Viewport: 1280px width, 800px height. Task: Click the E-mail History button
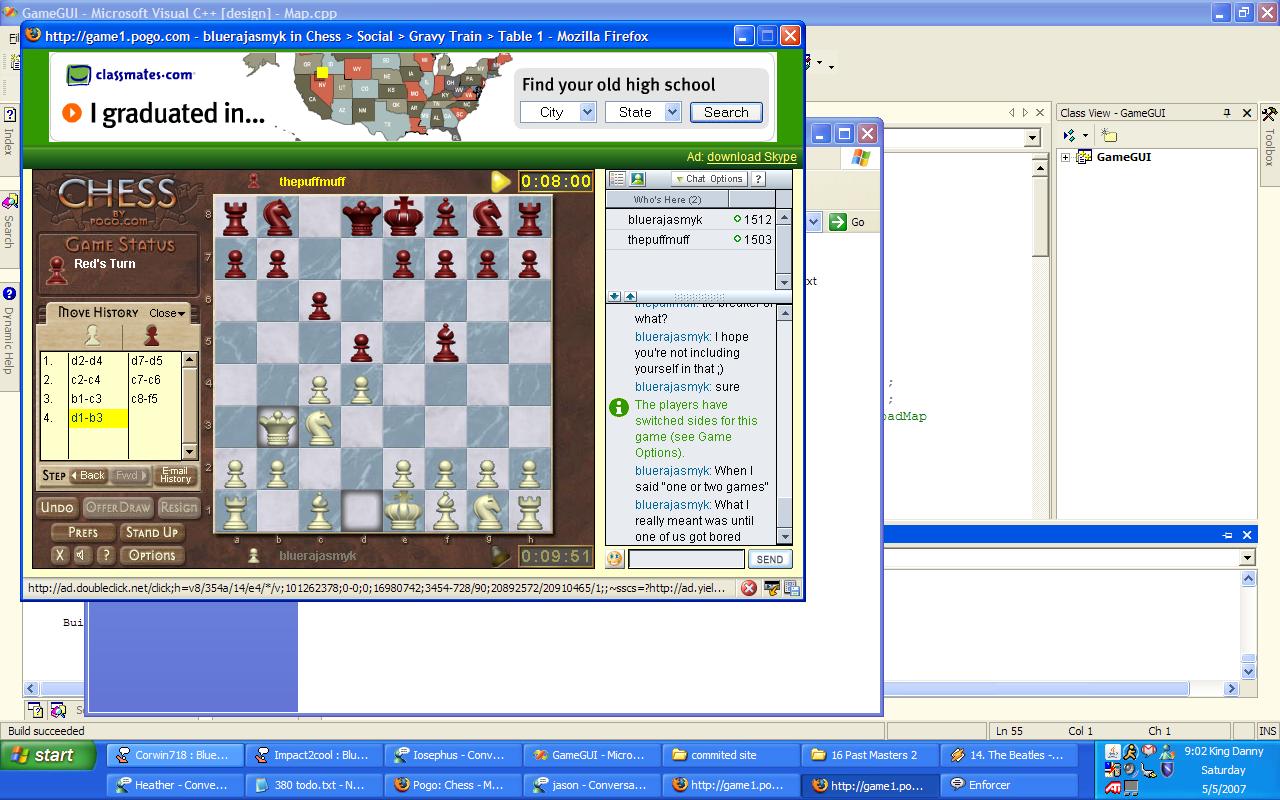coord(175,476)
